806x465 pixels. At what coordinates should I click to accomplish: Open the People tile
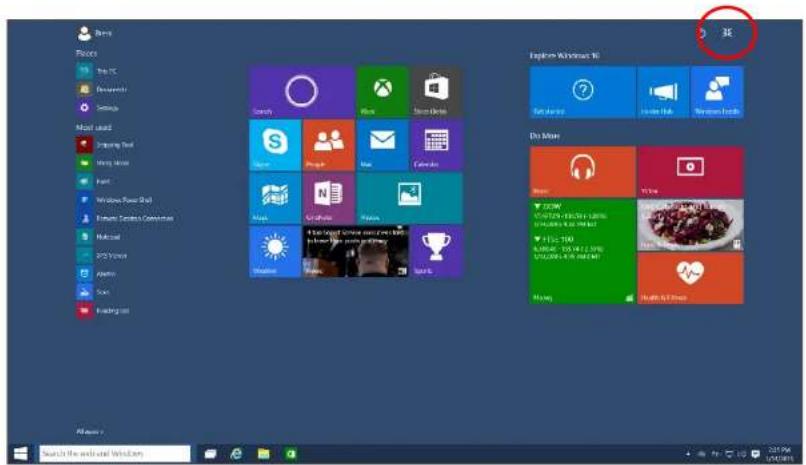[328, 145]
